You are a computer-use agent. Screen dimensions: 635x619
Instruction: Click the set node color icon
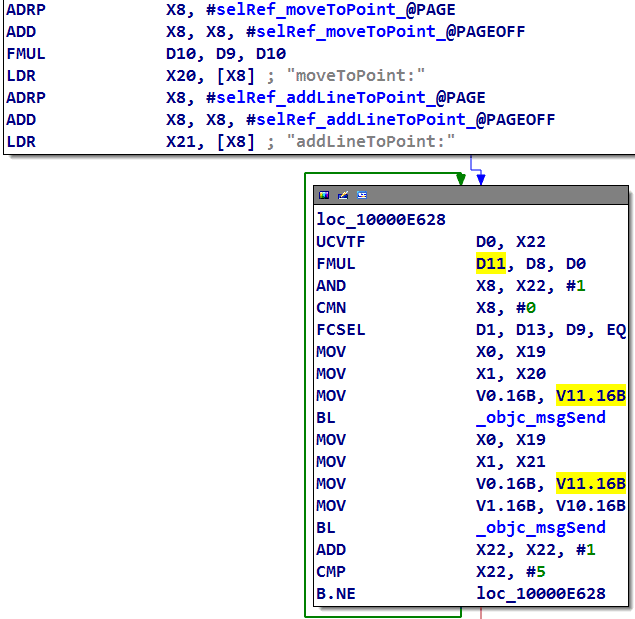coord(323,196)
